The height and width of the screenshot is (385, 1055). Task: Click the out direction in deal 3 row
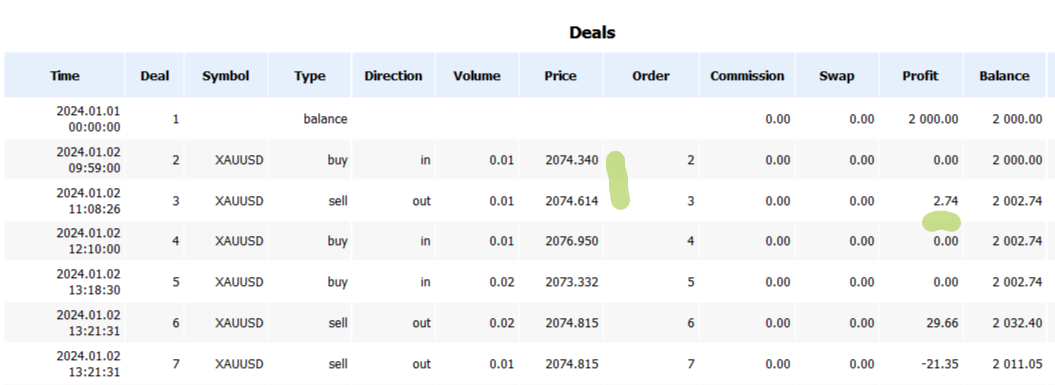pos(422,201)
